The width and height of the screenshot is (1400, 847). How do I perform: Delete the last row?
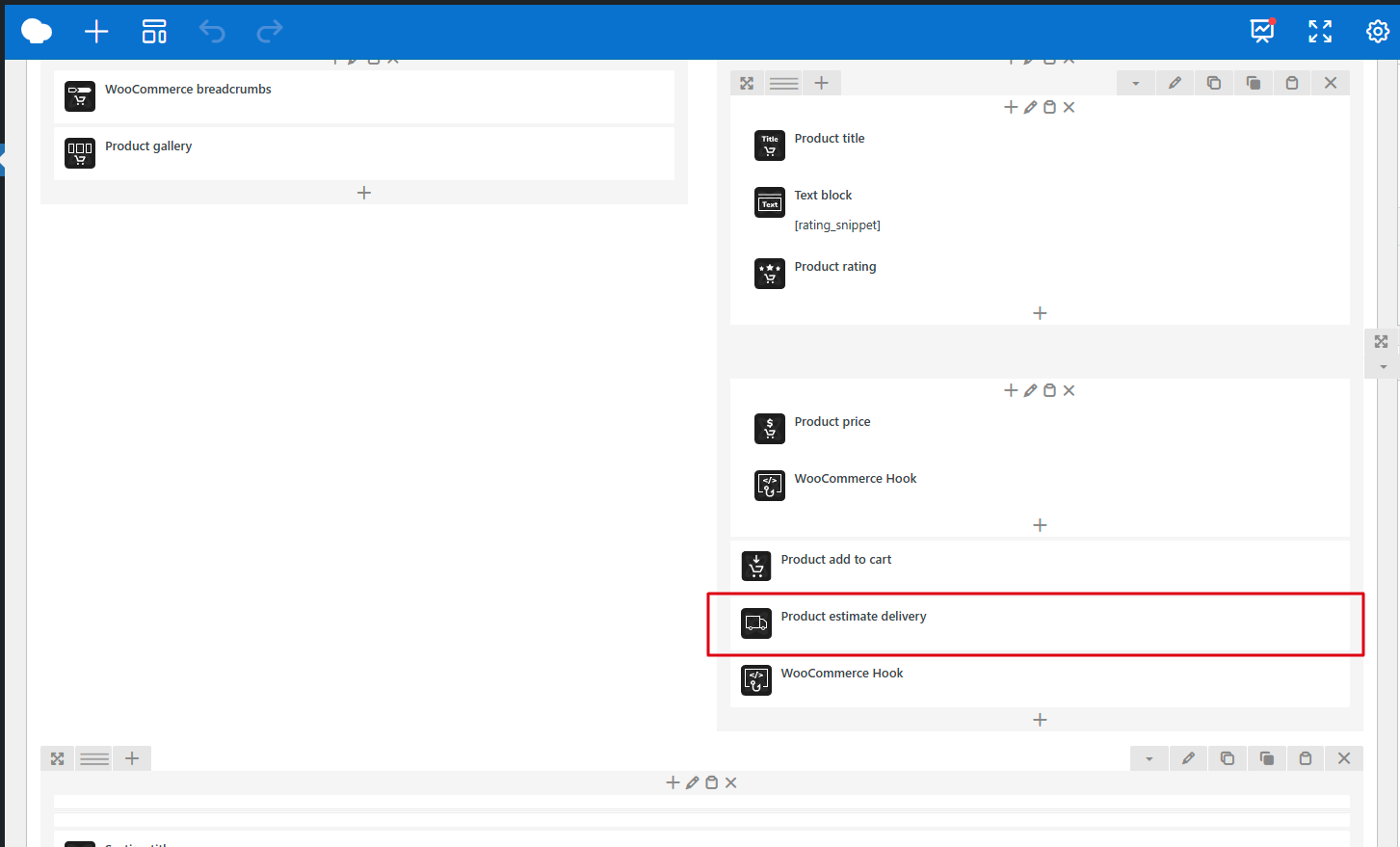pos(1344,758)
